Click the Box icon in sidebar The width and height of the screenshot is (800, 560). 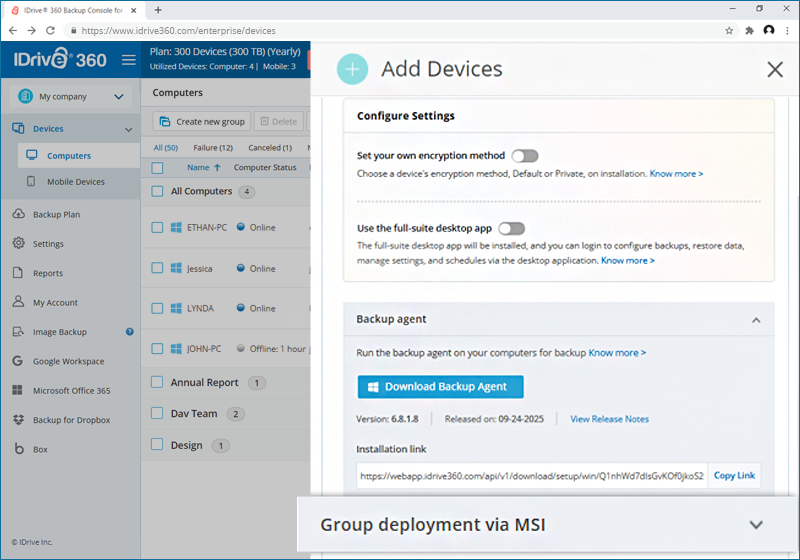coord(19,448)
